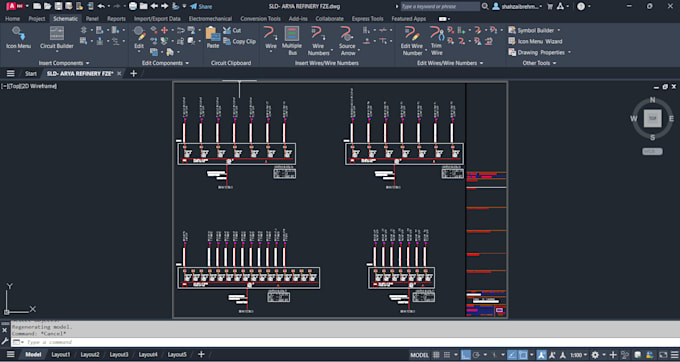Viewport: 680px width, 362px height.
Task: Click the Share button
Action: (201, 6)
